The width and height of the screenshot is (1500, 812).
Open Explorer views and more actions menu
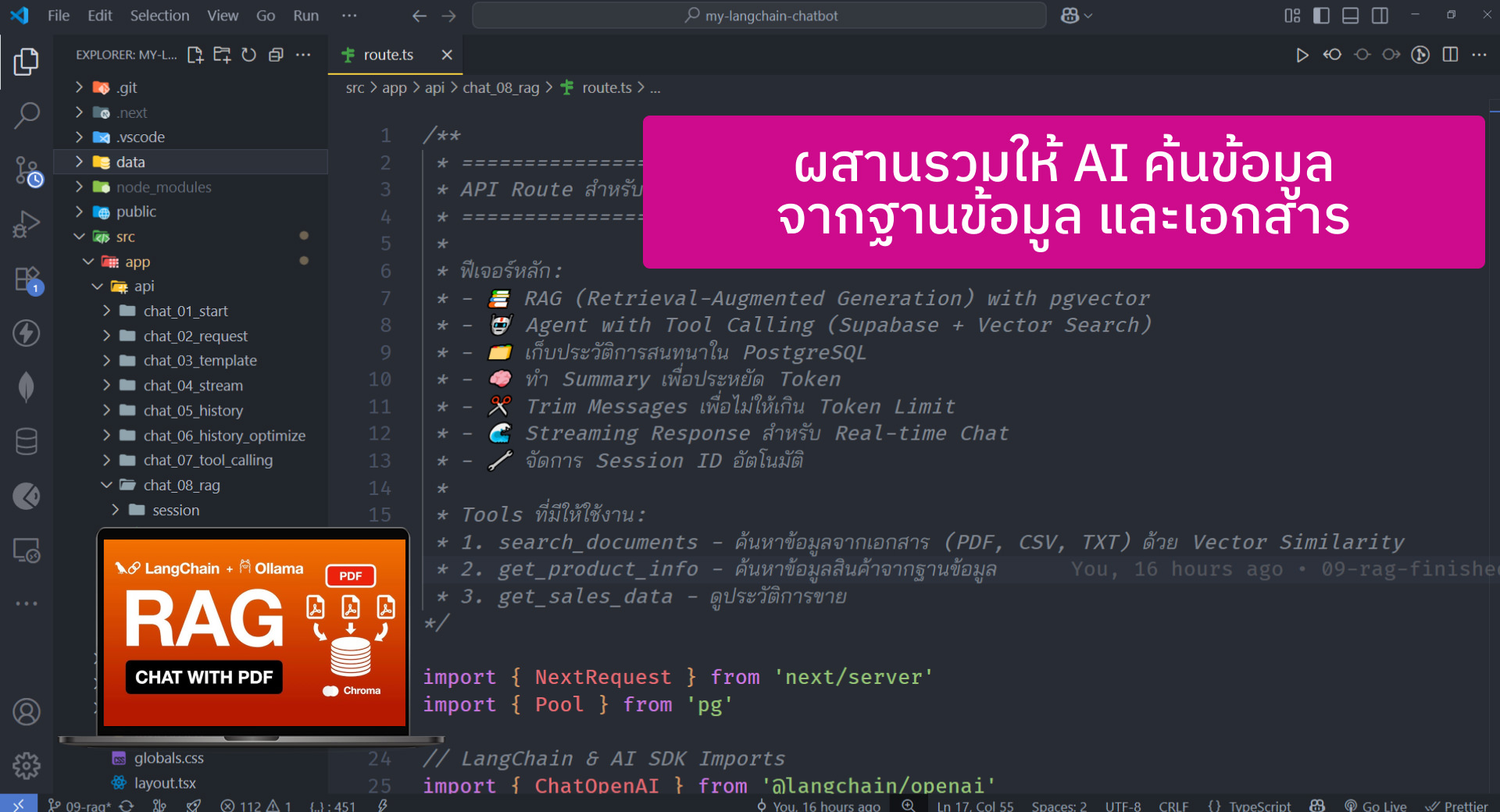pos(303,55)
